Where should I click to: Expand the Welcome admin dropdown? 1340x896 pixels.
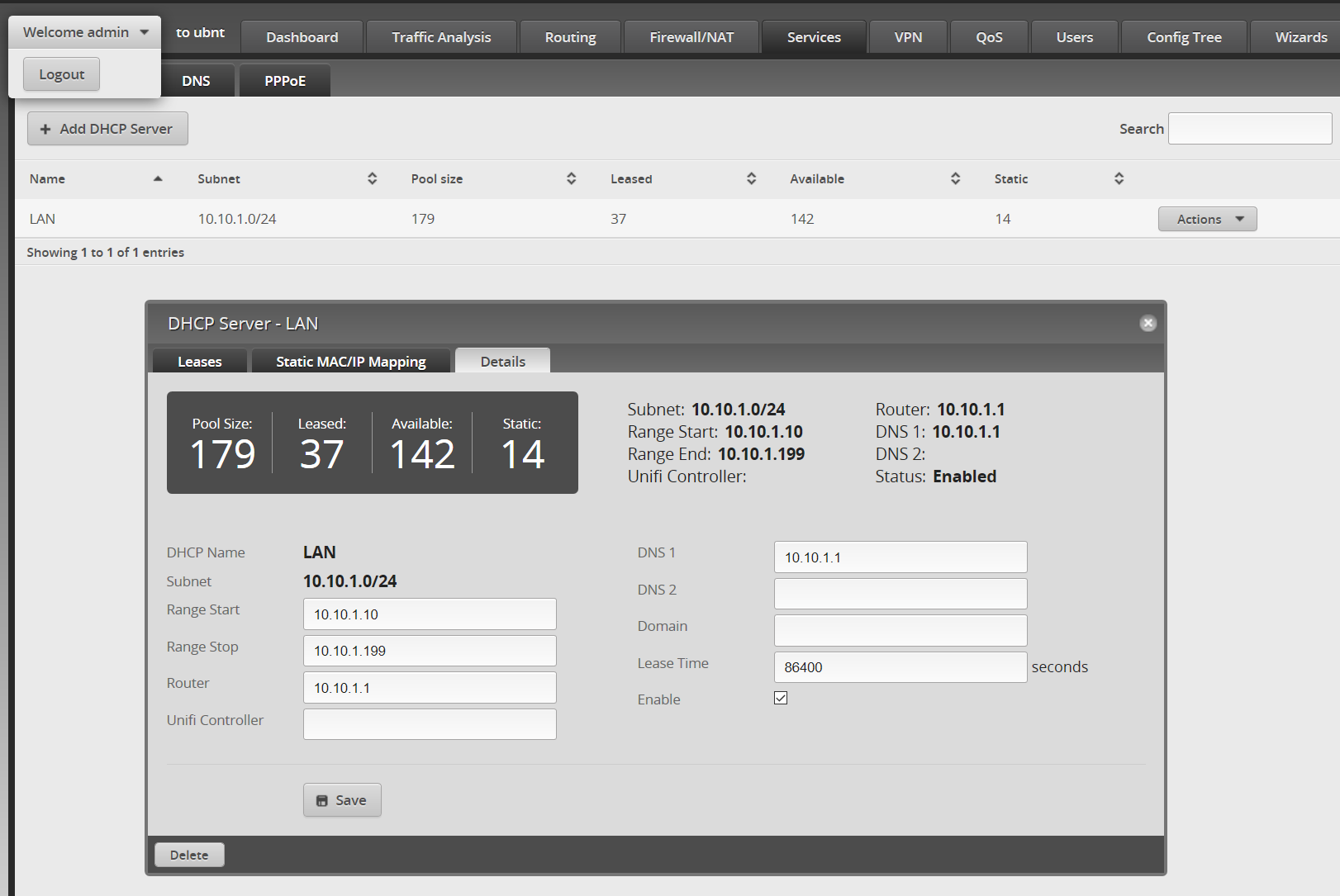[x=85, y=32]
